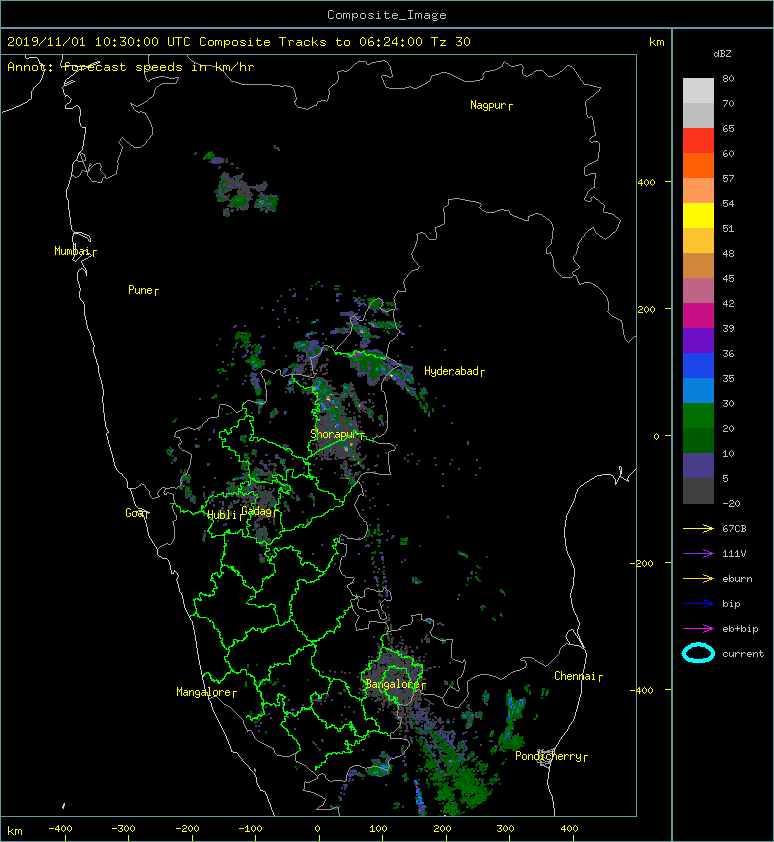Click the -300 tick on bottom axis
The image size is (774, 842).
tap(123, 829)
